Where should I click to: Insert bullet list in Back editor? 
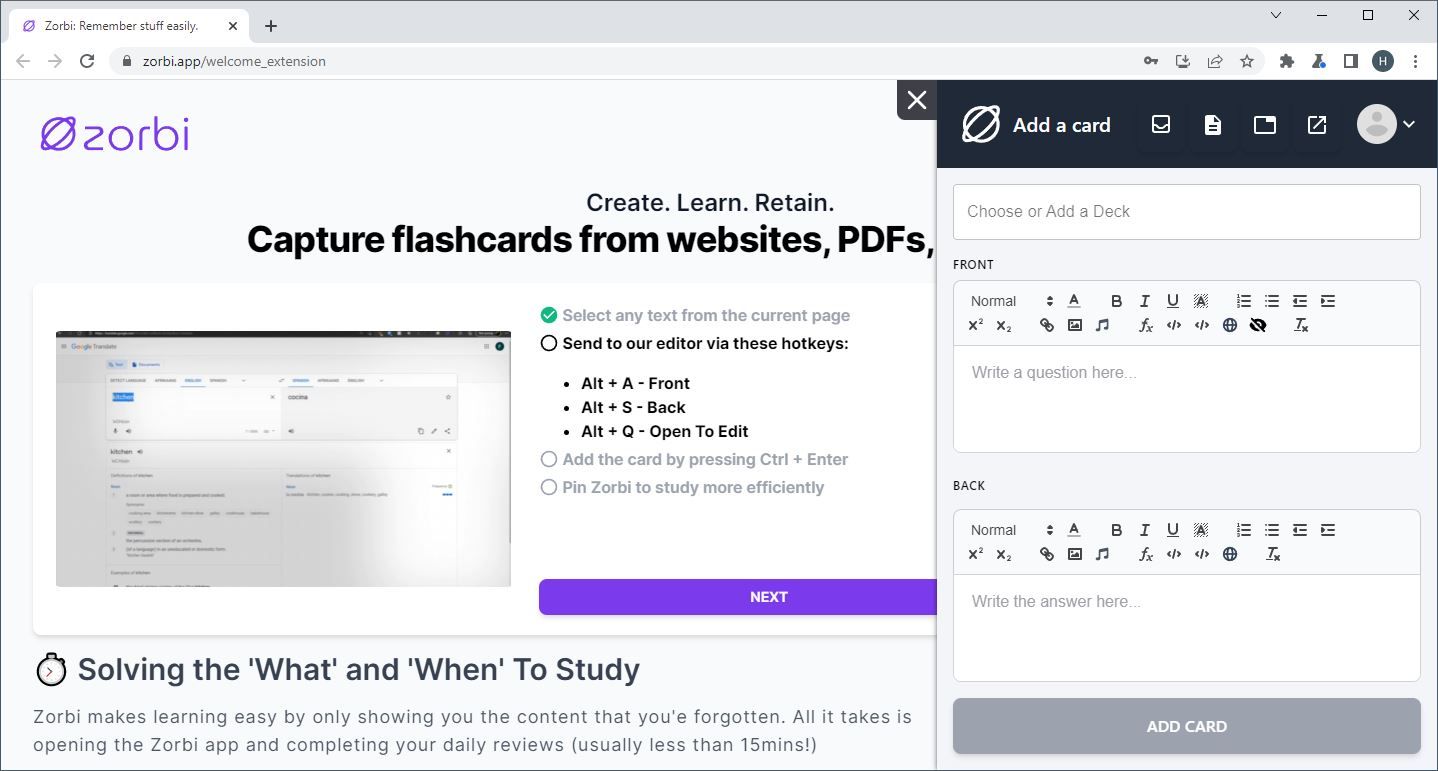(x=1272, y=530)
